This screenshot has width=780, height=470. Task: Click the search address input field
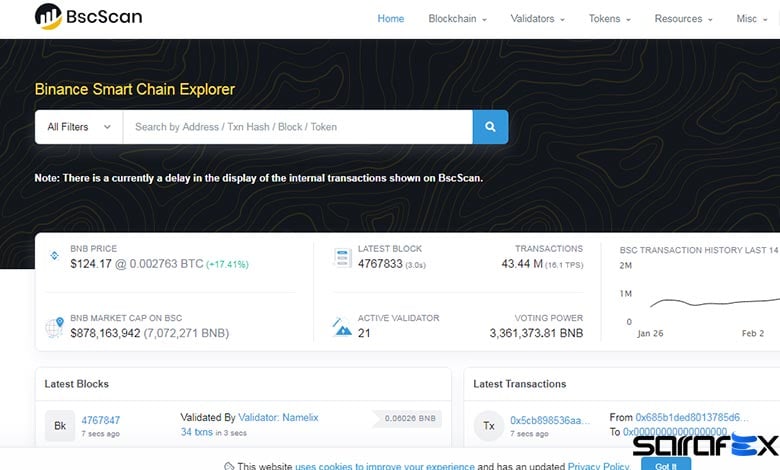(x=297, y=127)
